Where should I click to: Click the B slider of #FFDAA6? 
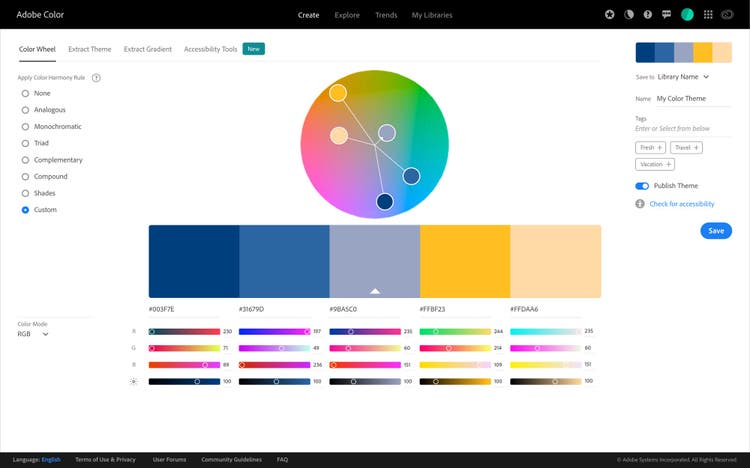pyautogui.click(x=546, y=365)
